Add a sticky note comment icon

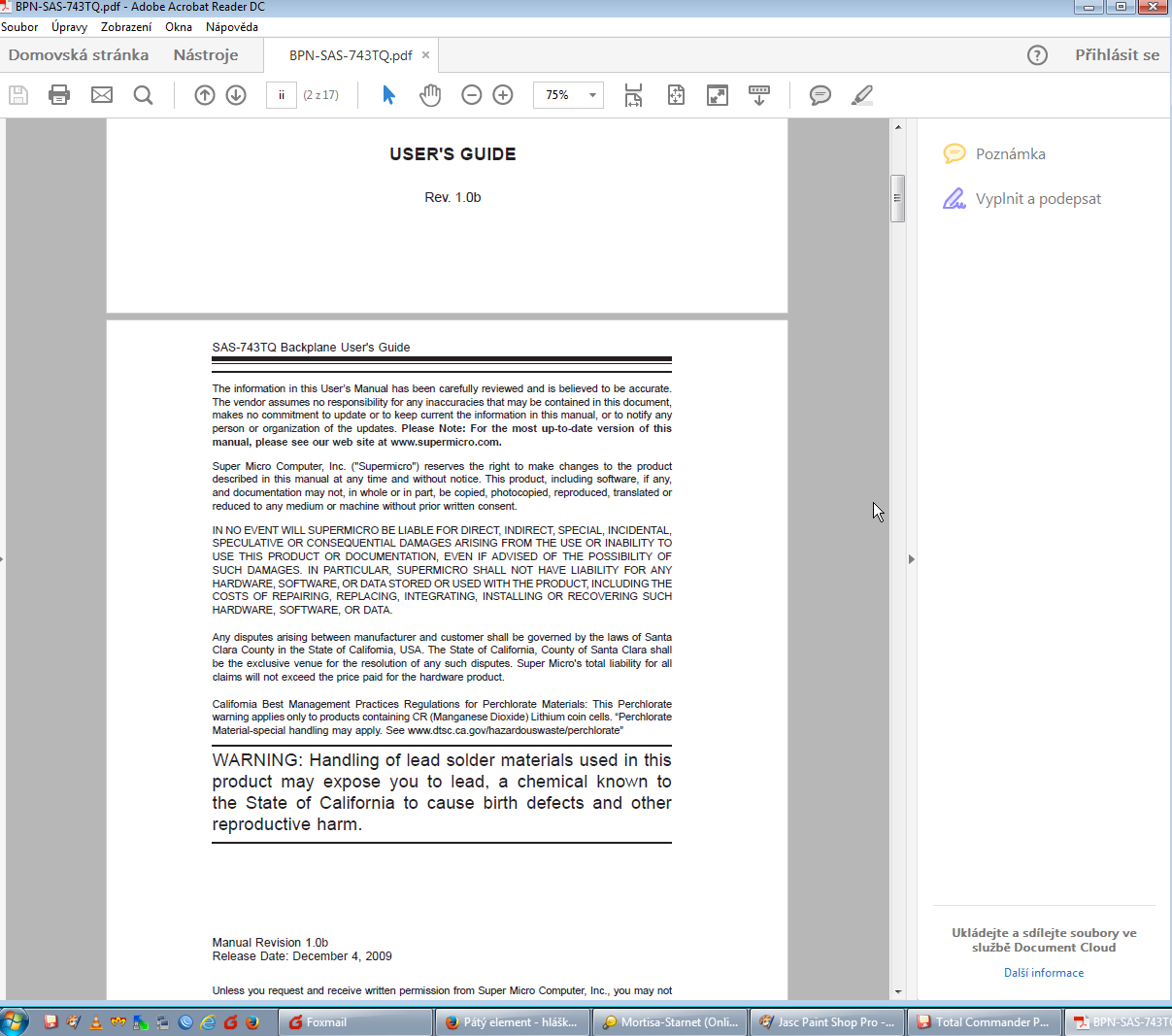(820, 95)
